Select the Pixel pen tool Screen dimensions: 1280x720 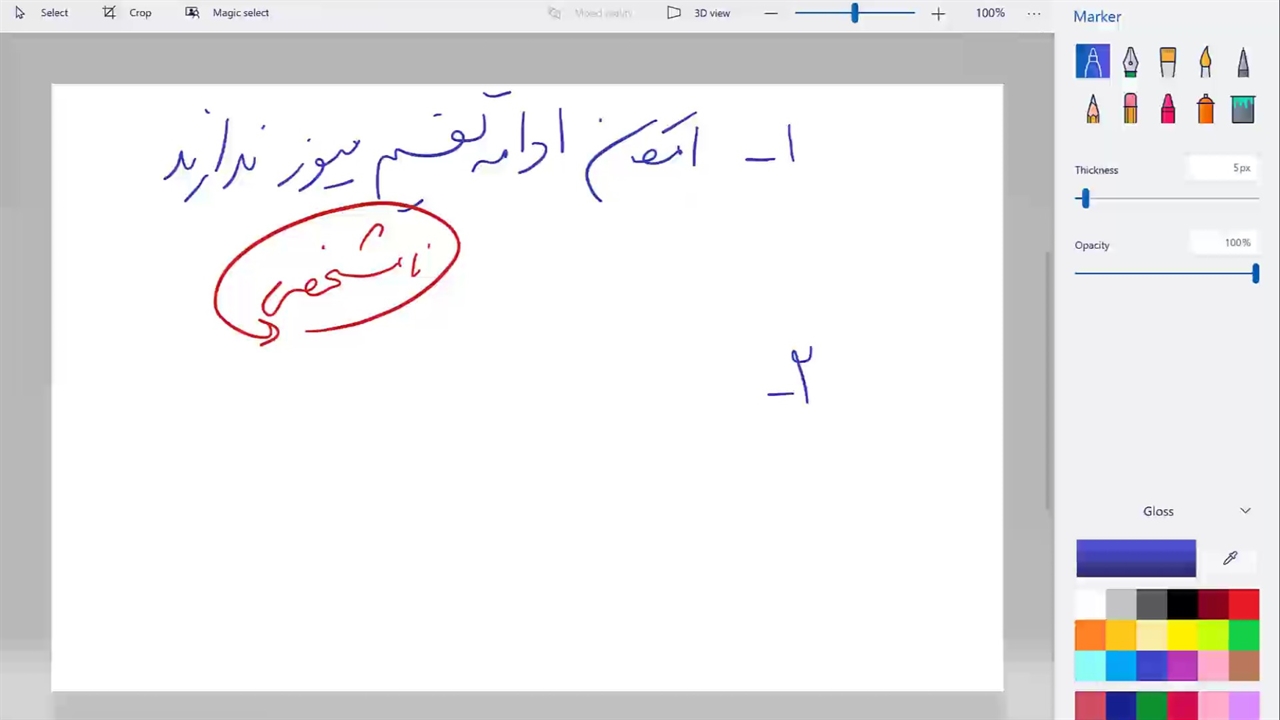click(x=1243, y=62)
